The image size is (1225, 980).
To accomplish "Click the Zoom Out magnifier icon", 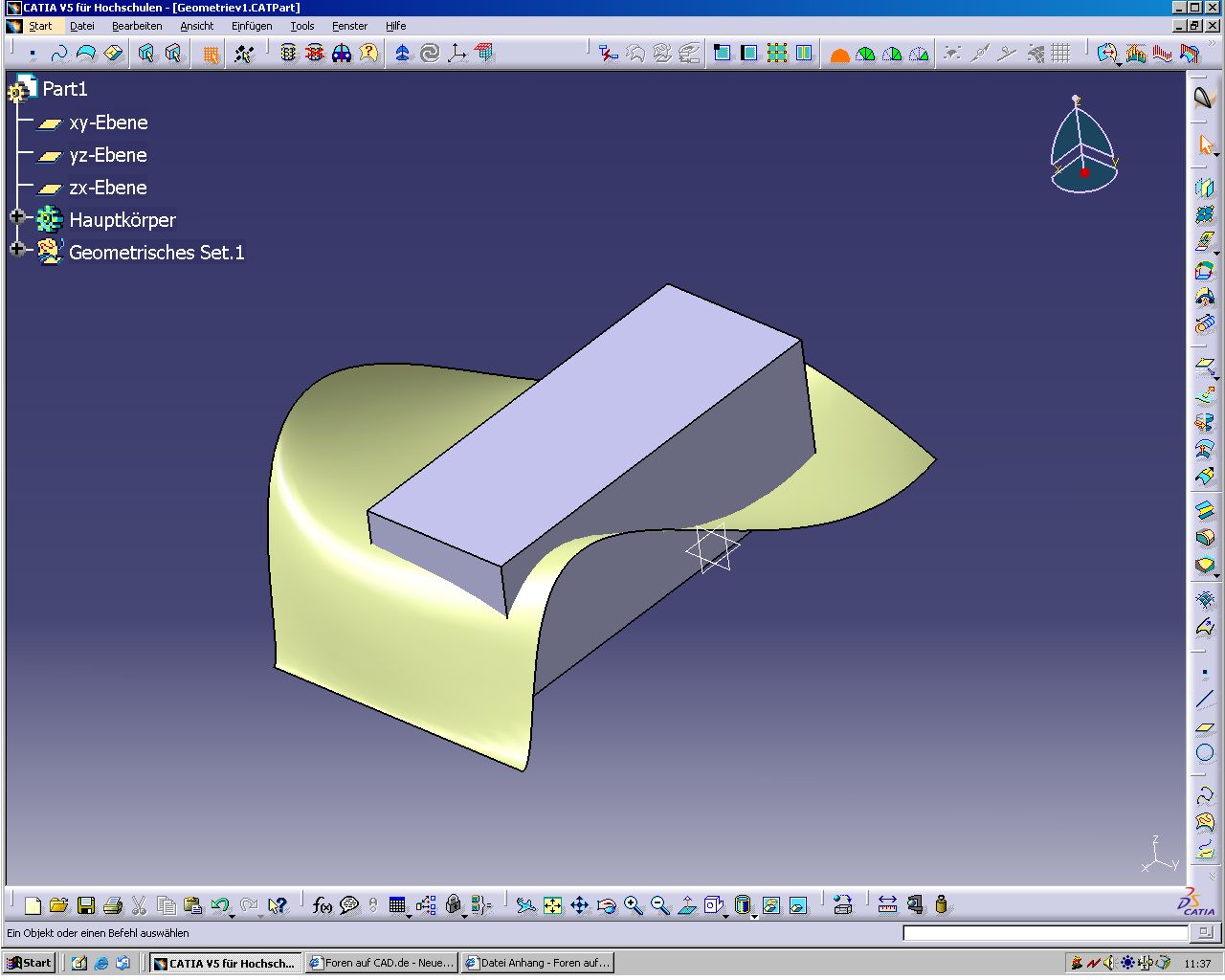I will coord(660,905).
